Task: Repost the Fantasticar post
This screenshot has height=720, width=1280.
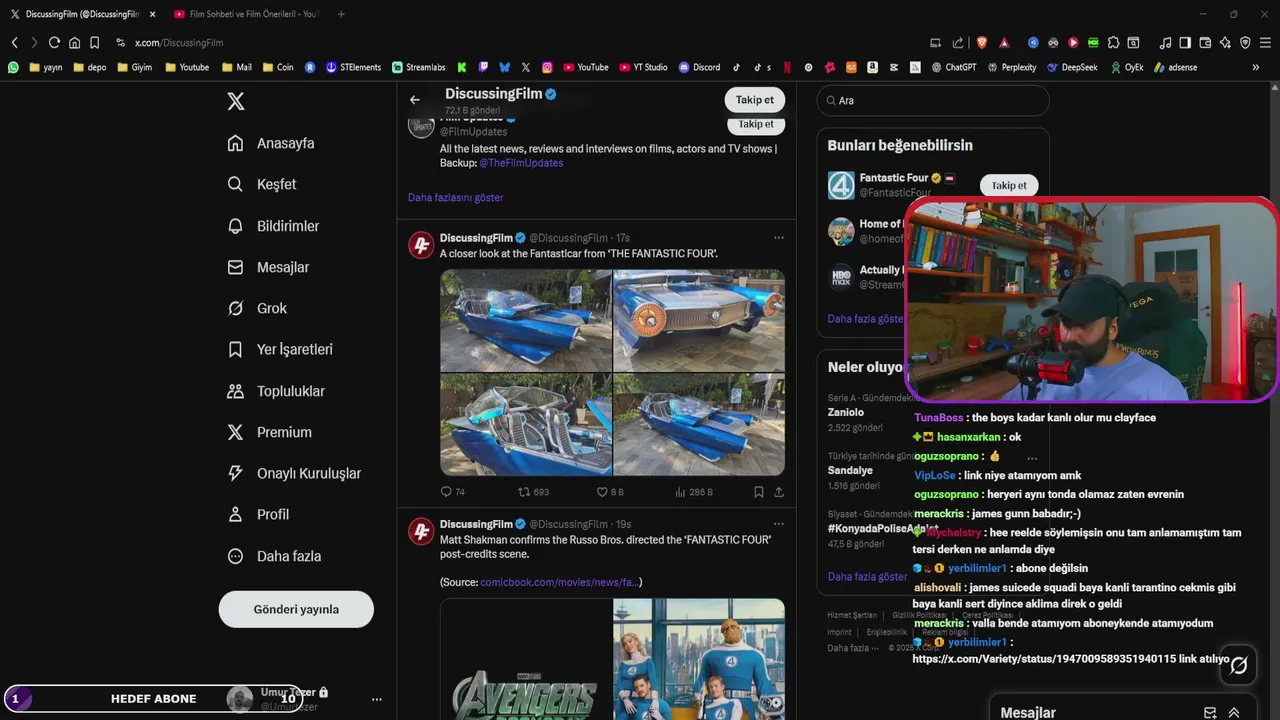Action: click(533, 492)
